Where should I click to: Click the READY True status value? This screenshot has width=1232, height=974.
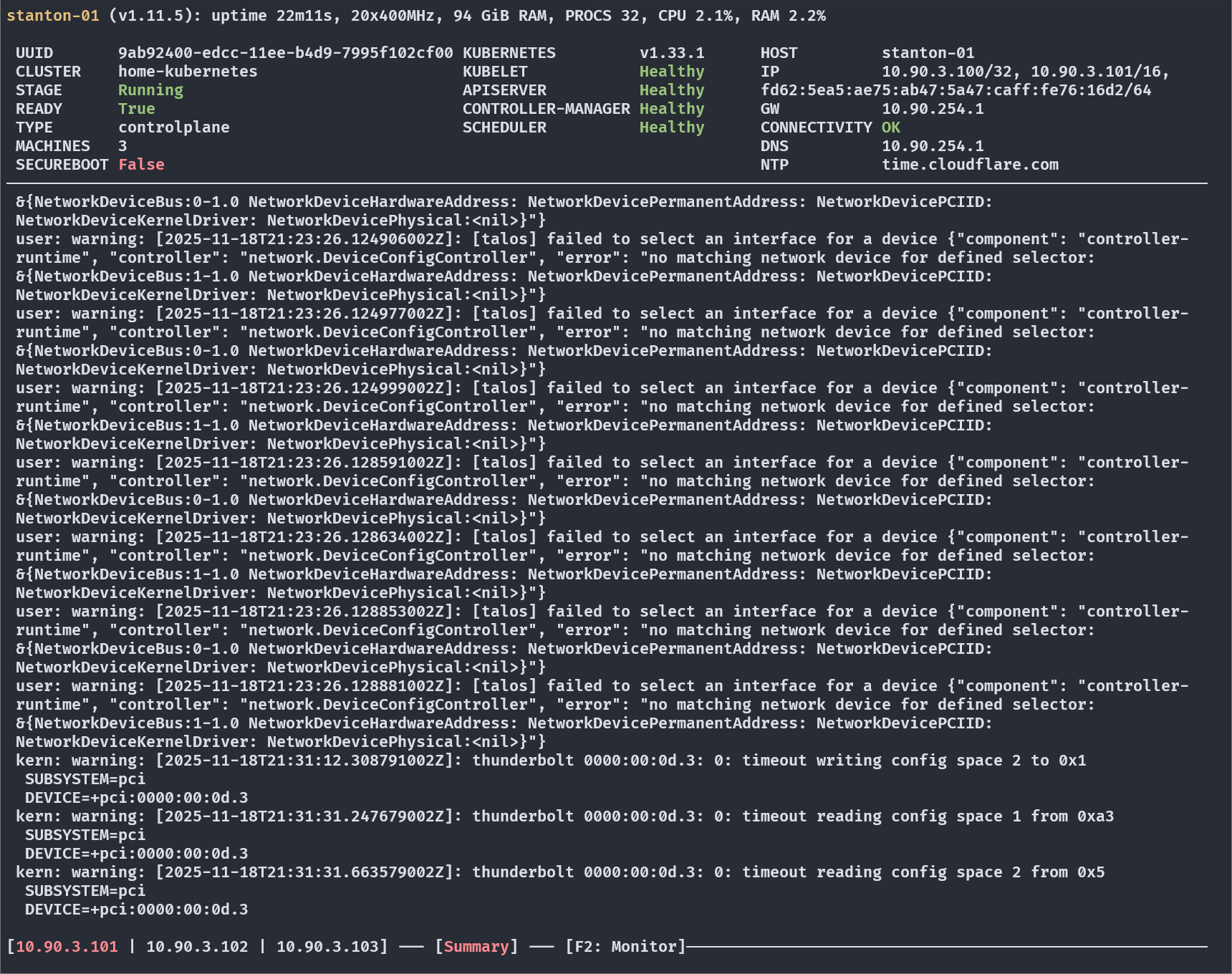point(136,108)
